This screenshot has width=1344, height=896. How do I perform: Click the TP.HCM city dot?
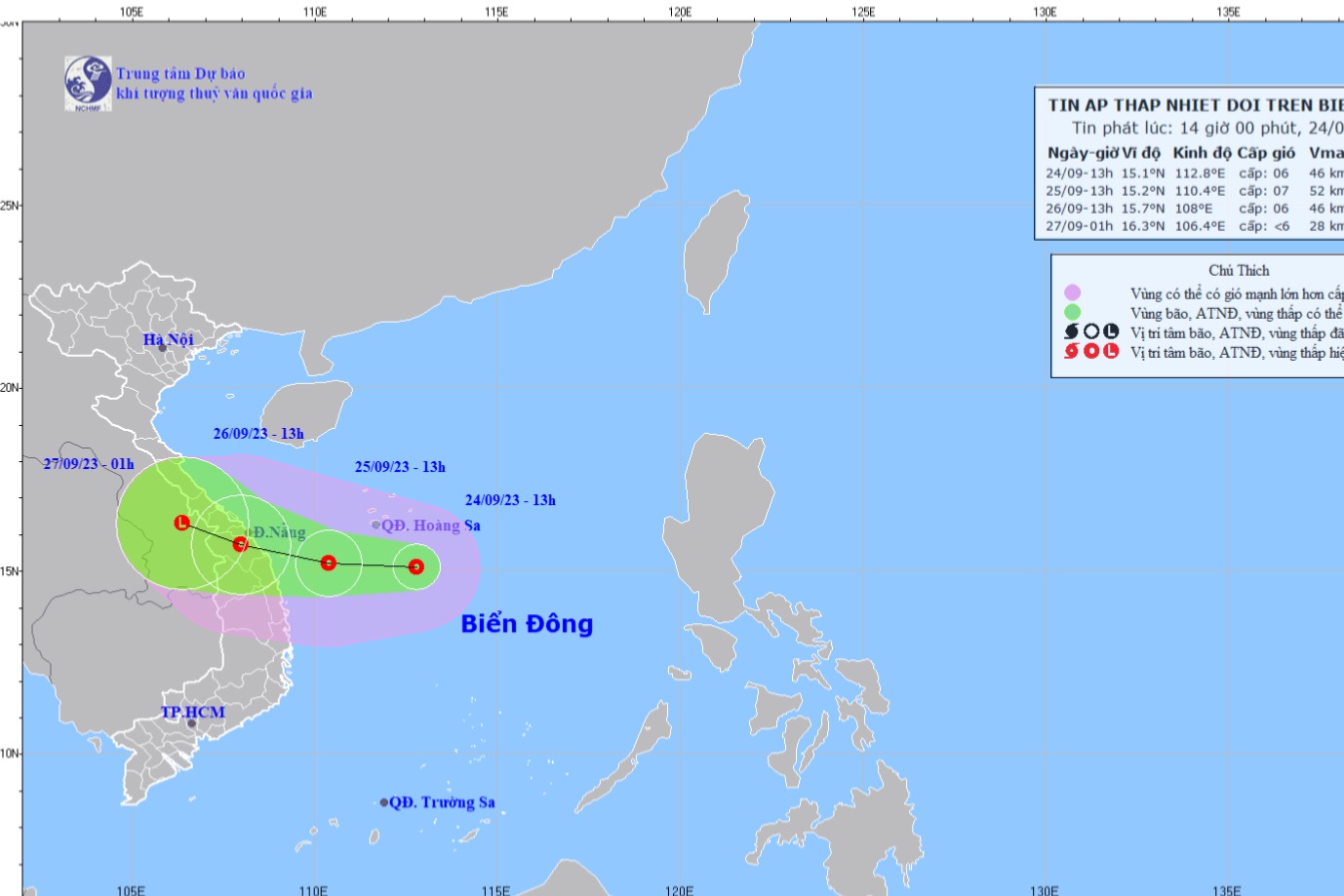(192, 723)
